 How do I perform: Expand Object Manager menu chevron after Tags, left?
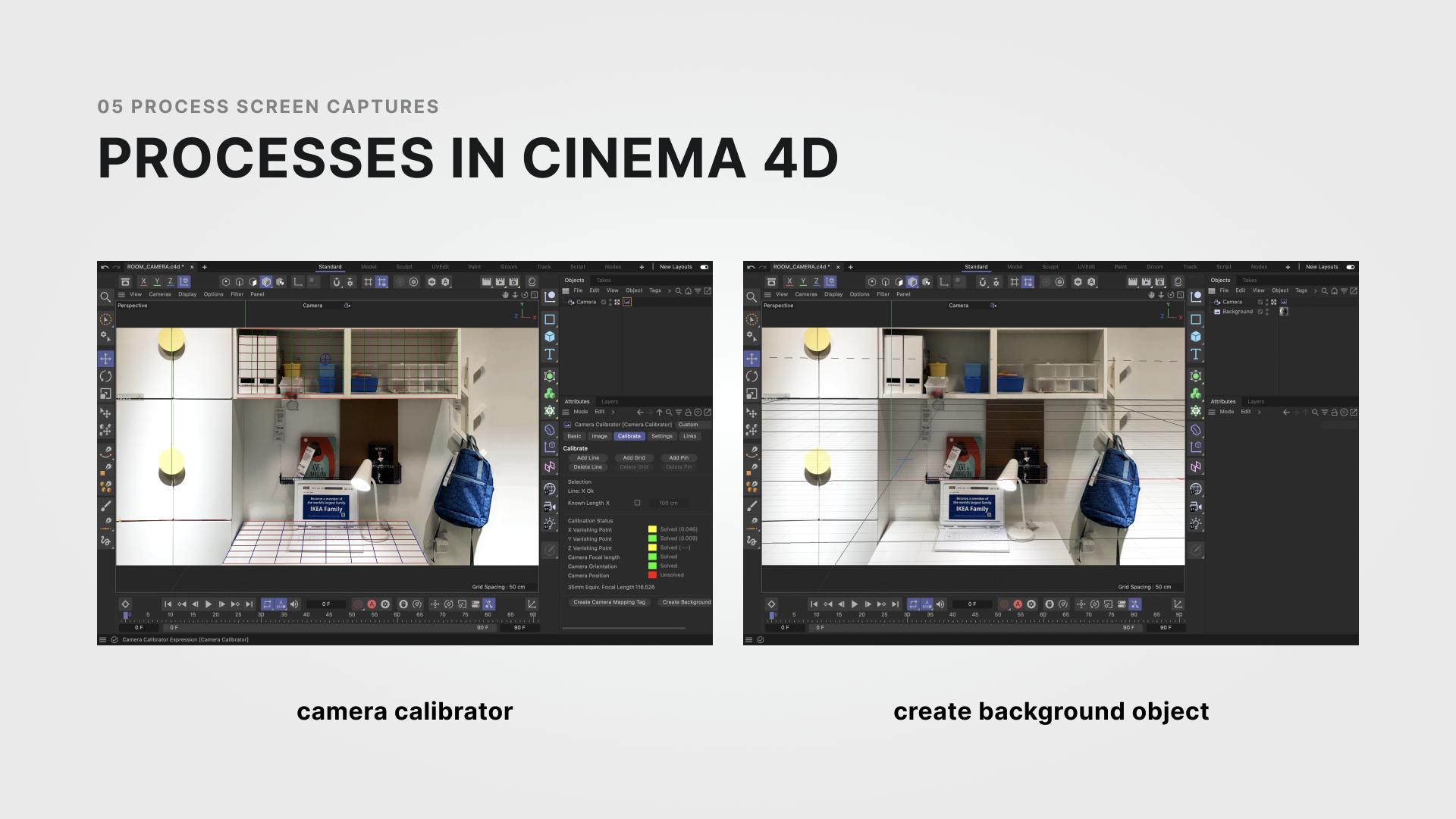click(x=669, y=290)
